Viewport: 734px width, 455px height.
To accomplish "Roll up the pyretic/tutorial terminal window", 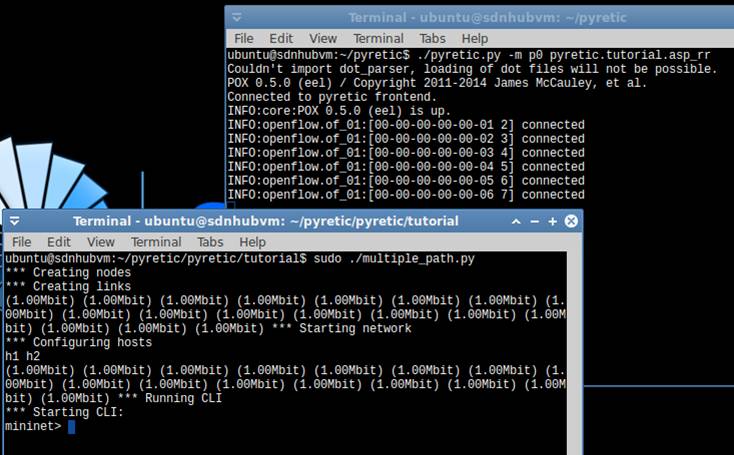I will pyautogui.click(x=517, y=221).
